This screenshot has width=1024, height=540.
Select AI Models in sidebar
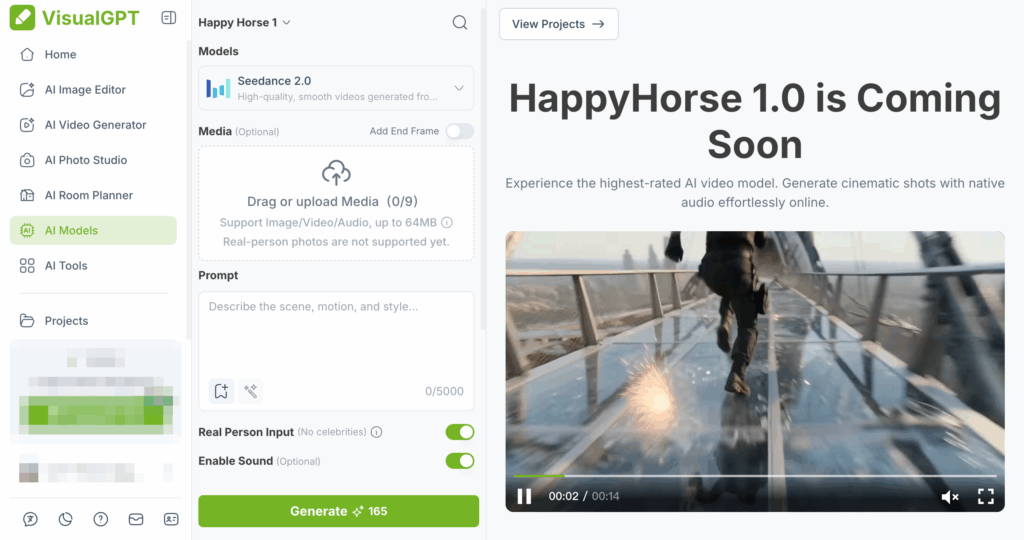pos(93,230)
